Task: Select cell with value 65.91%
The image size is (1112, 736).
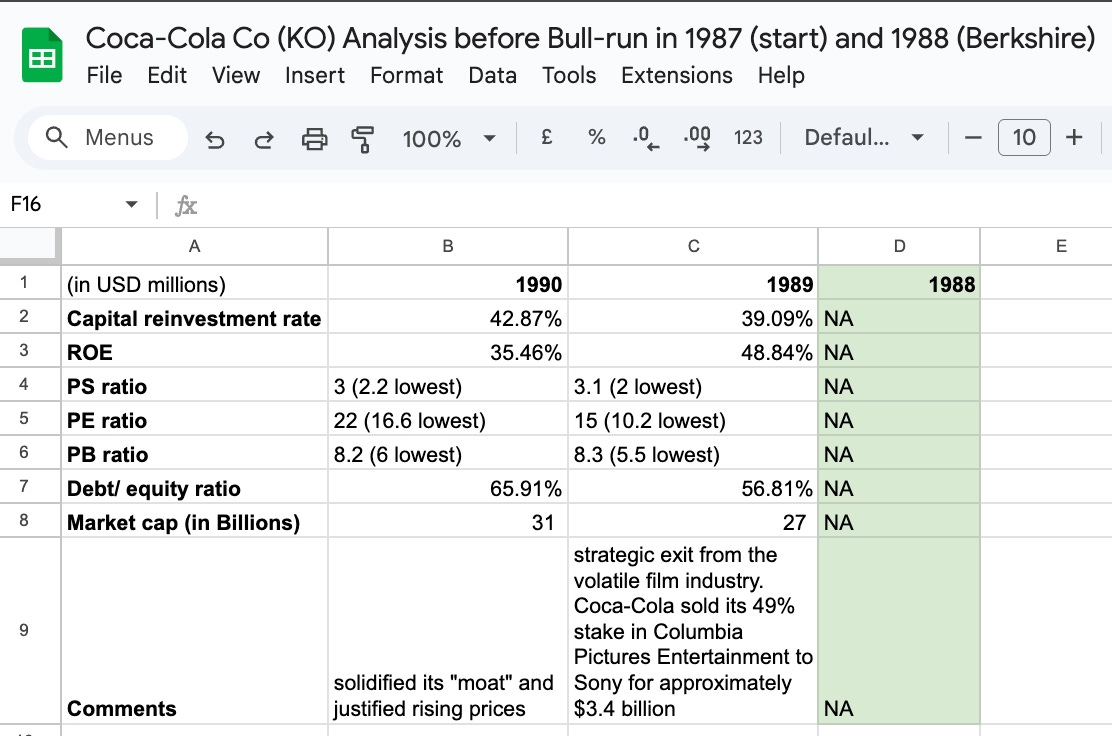Action: point(447,488)
